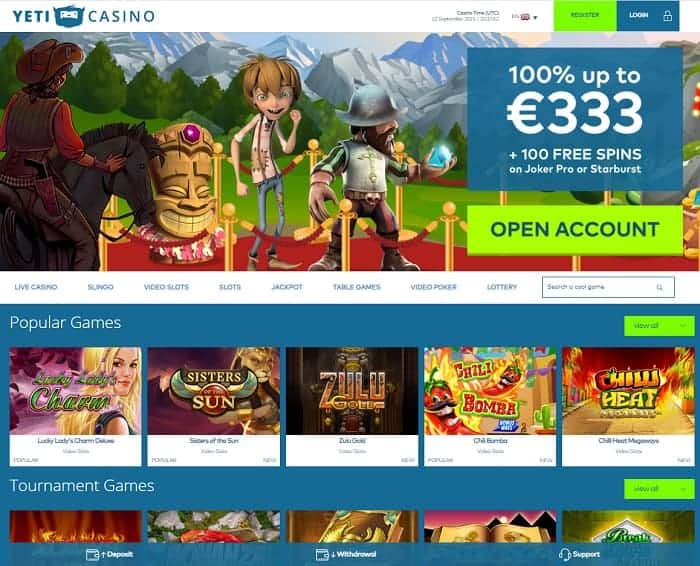The image size is (700, 566).
Task: Open the Jackpot category
Action: point(287,287)
